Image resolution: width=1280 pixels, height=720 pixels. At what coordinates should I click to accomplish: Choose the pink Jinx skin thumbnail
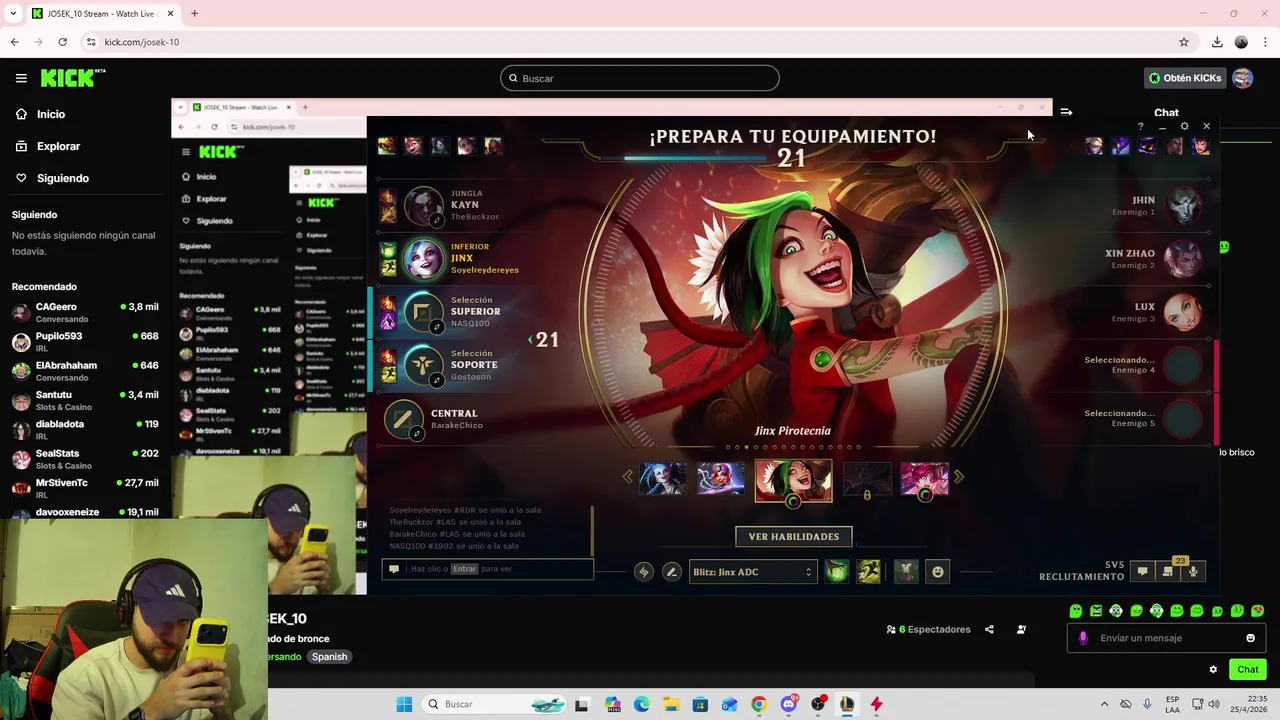coord(925,479)
